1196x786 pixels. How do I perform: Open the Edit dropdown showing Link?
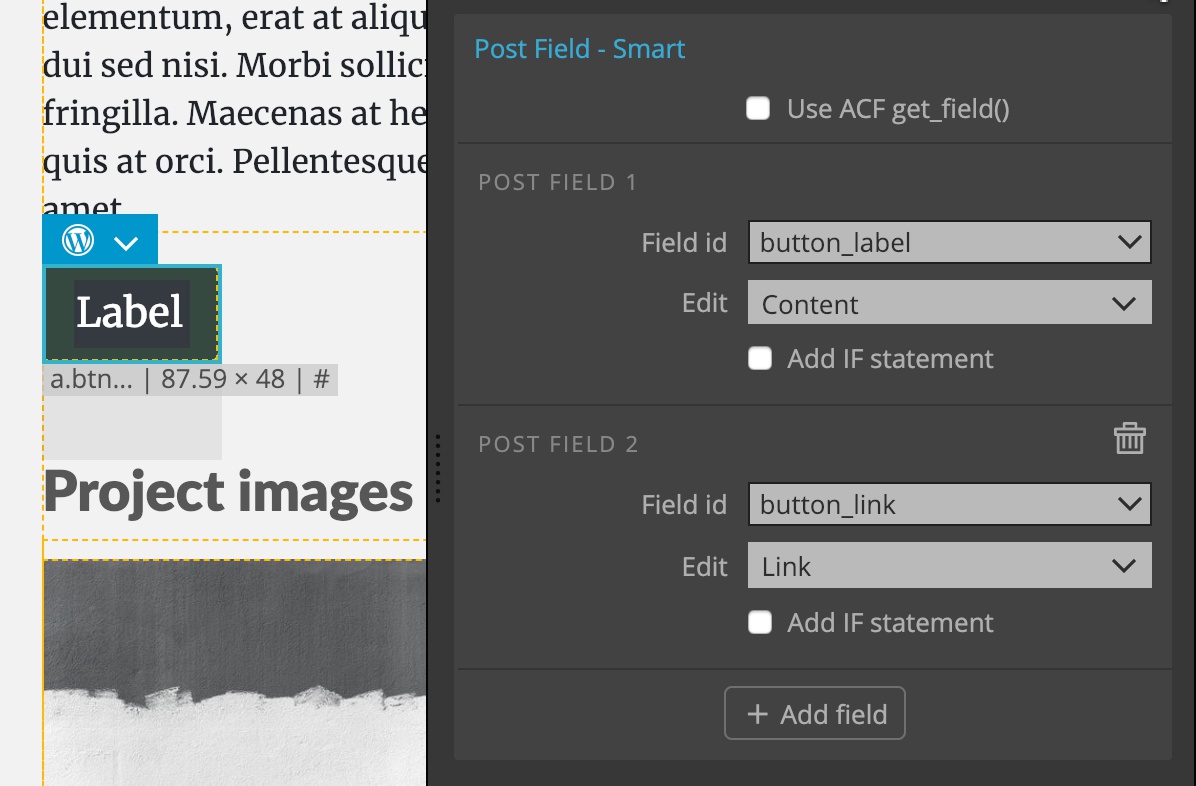[950, 565]
